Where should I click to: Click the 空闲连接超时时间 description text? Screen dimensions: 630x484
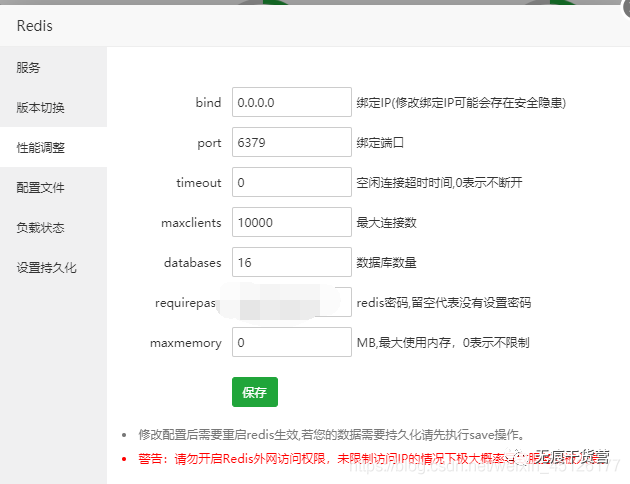coord(439,183)
